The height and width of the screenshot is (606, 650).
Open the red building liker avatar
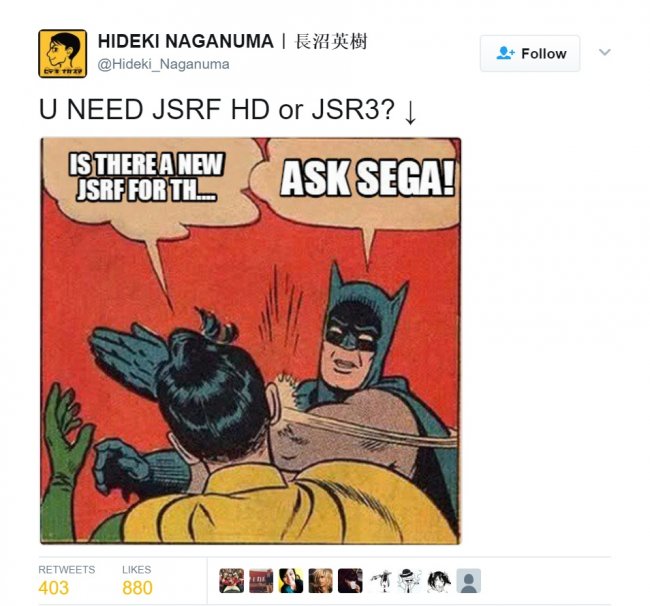tap(261, 581)
